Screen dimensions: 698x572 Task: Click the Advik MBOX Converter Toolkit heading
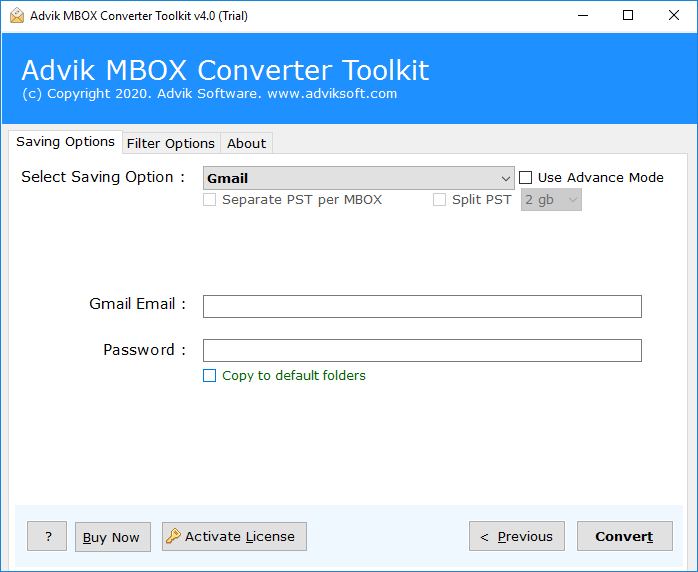click(225, 70)
